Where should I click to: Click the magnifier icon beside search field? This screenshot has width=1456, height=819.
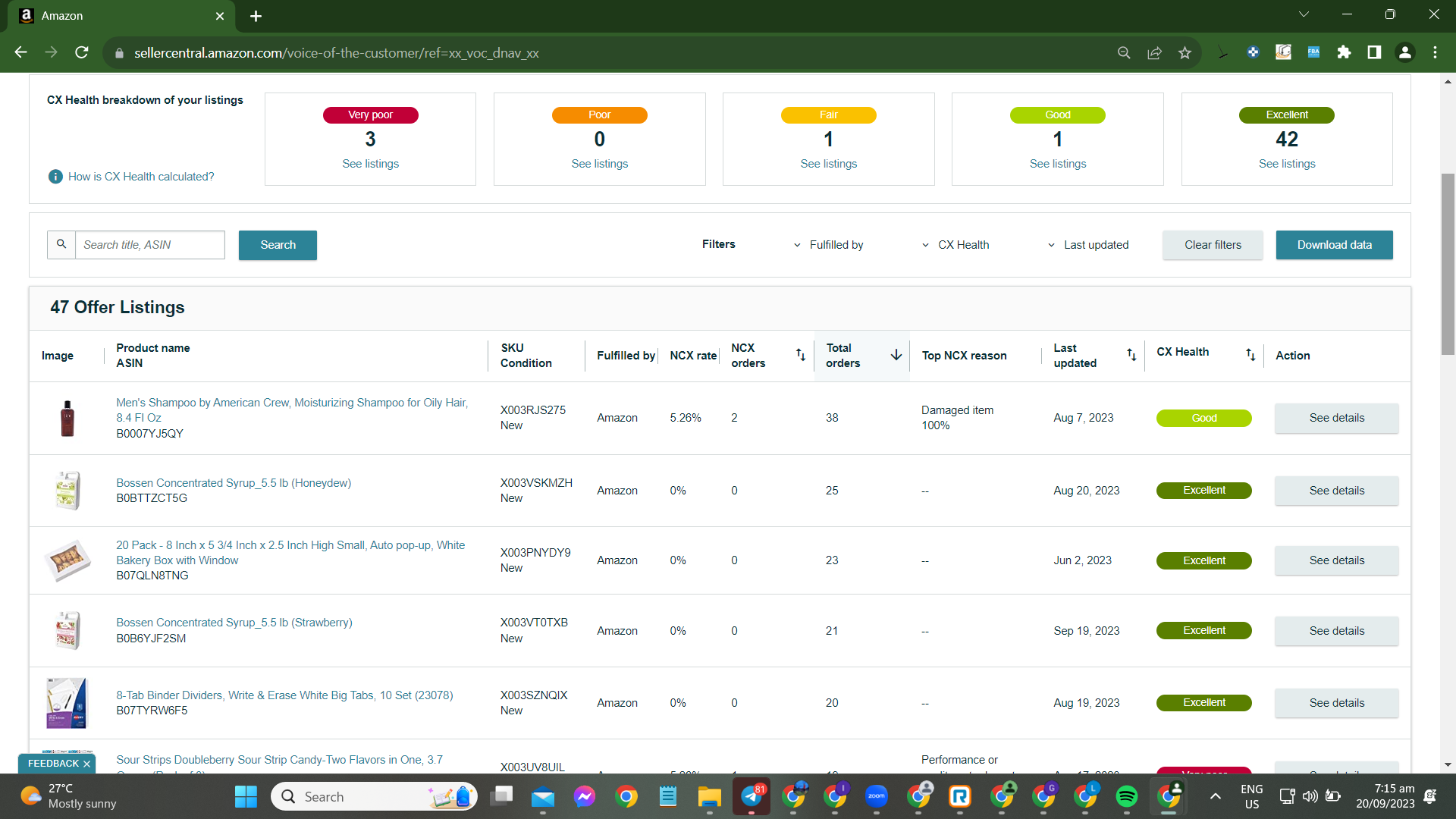point(61,245)
